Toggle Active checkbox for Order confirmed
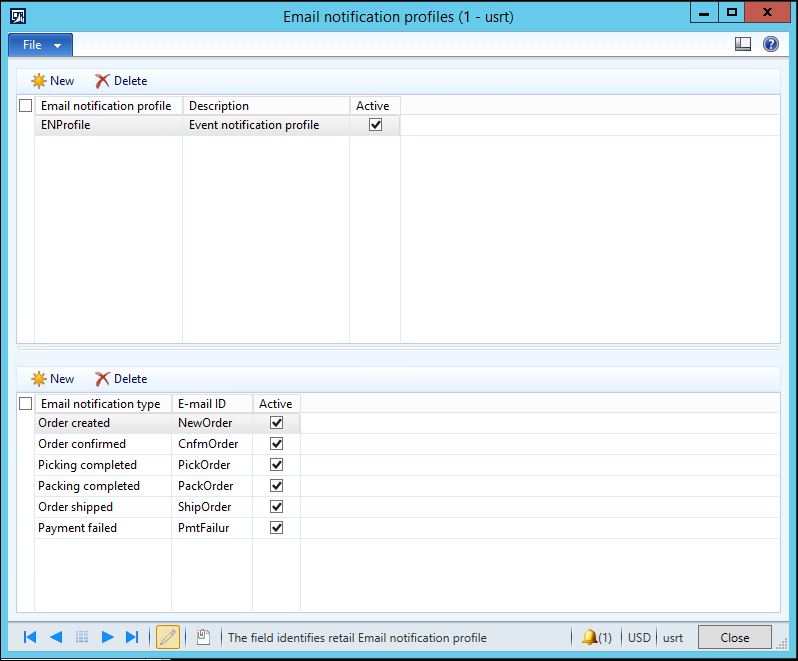Screen dimensions: 798x661 (x=277, y=444)
